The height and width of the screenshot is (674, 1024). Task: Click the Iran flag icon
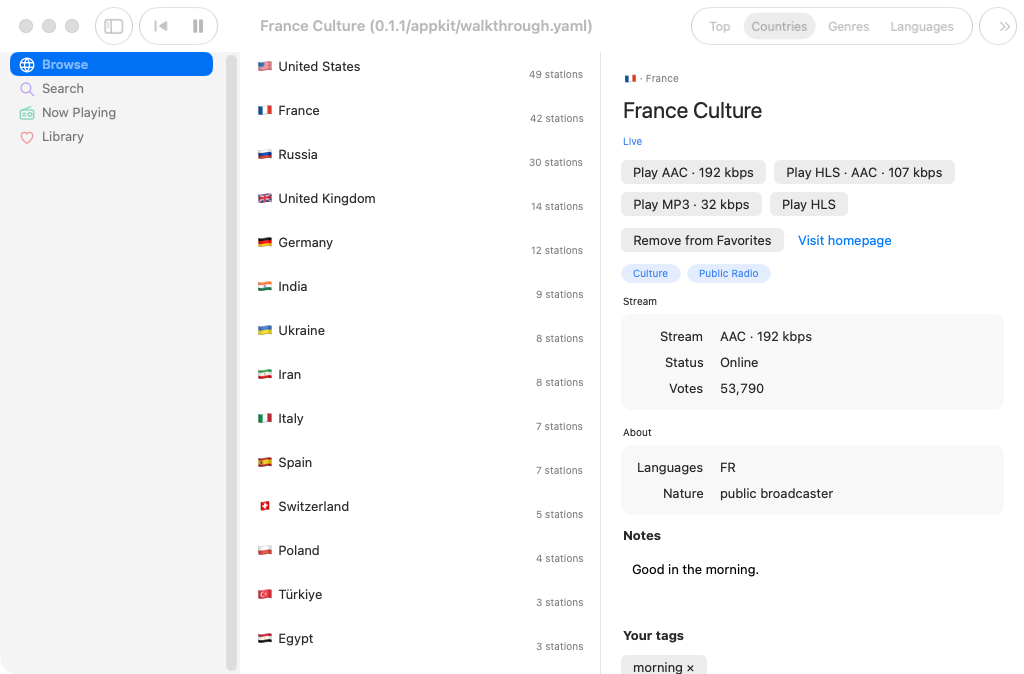point(264,374)
